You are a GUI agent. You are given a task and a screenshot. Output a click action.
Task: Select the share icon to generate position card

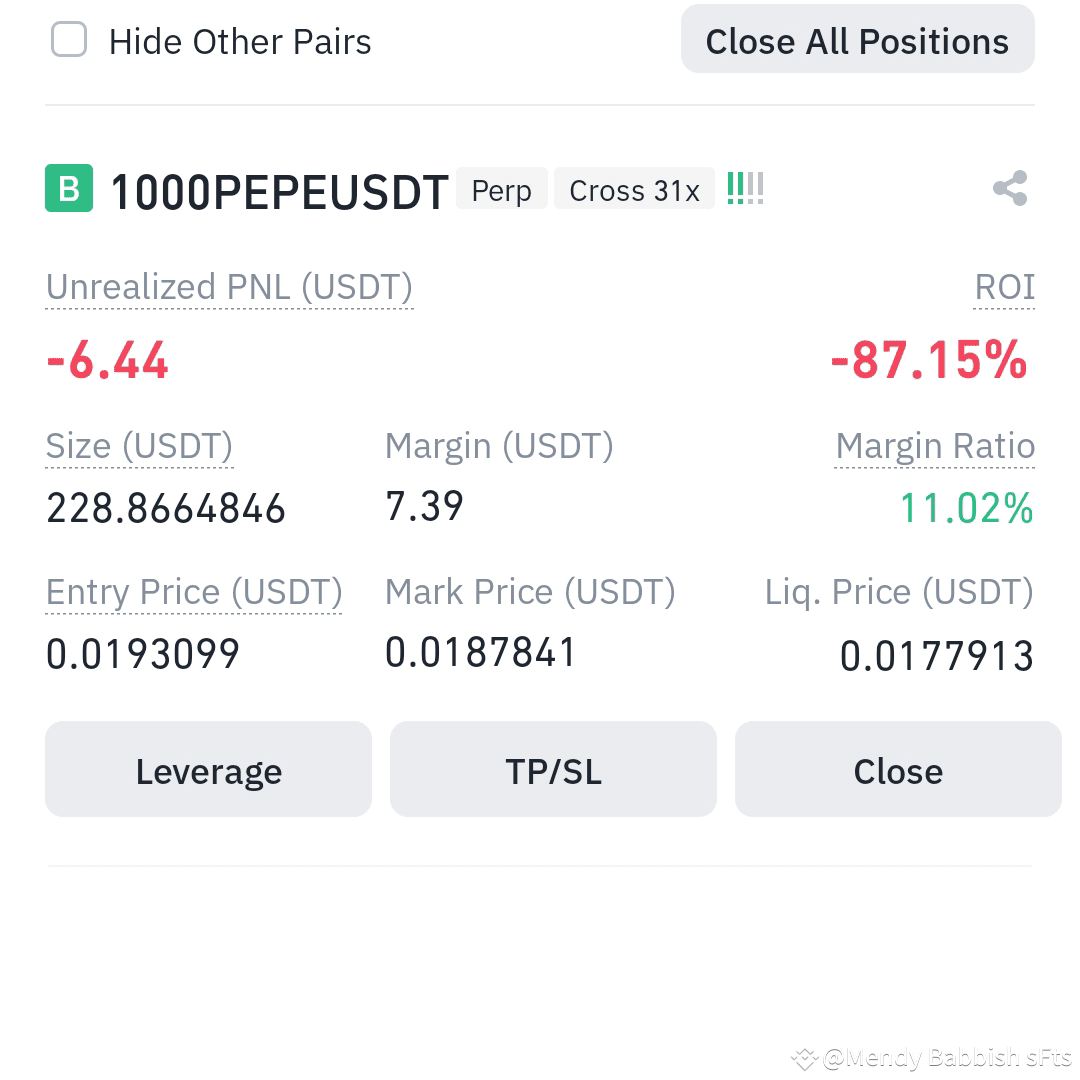coord(1009,187)
